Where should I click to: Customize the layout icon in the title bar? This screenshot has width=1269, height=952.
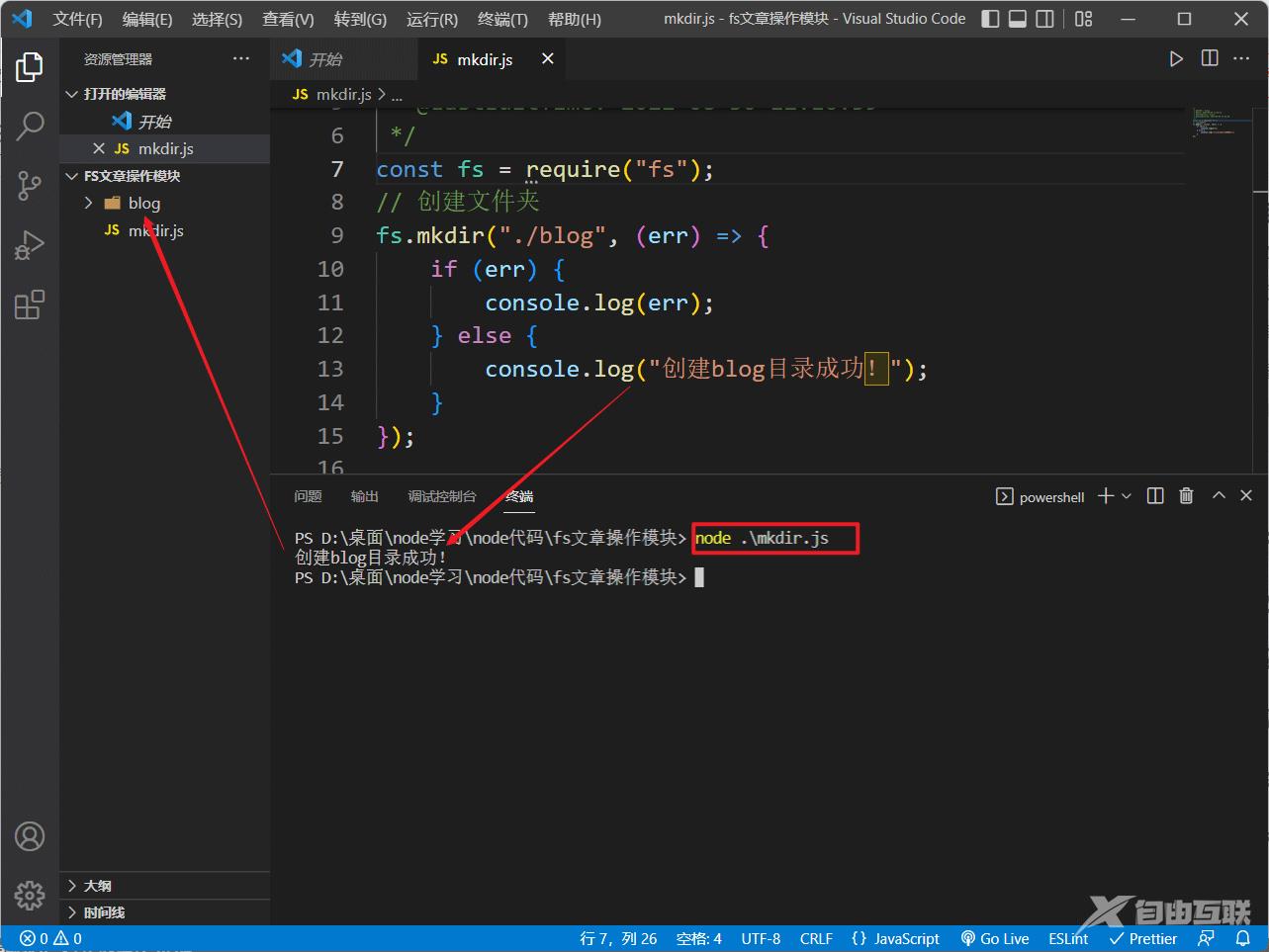[1084, 19]
